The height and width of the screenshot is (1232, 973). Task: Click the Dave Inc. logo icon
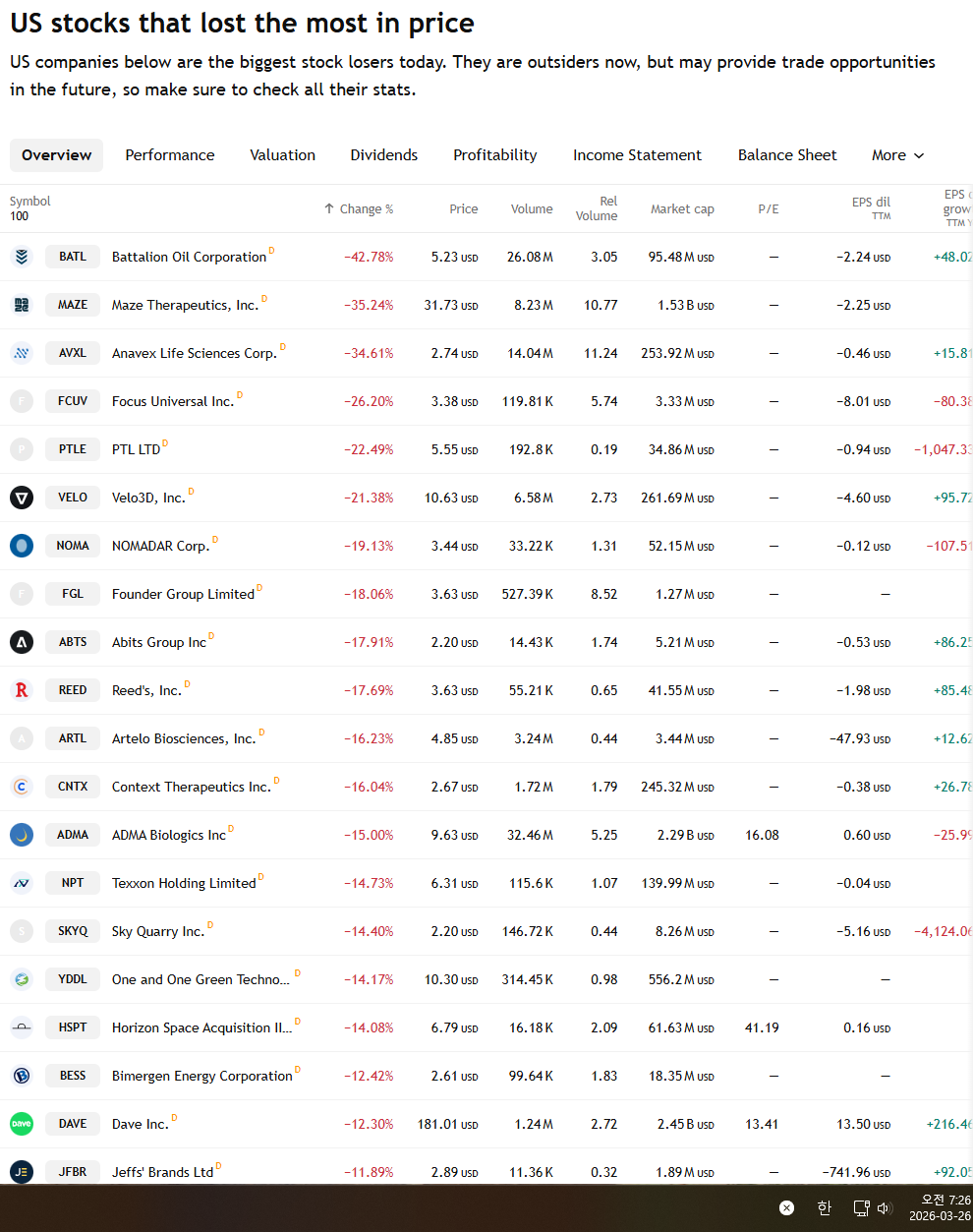22,1124
